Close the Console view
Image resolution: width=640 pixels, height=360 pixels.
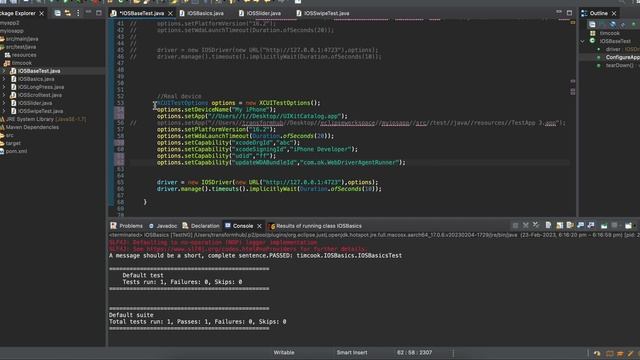(259, 226)
